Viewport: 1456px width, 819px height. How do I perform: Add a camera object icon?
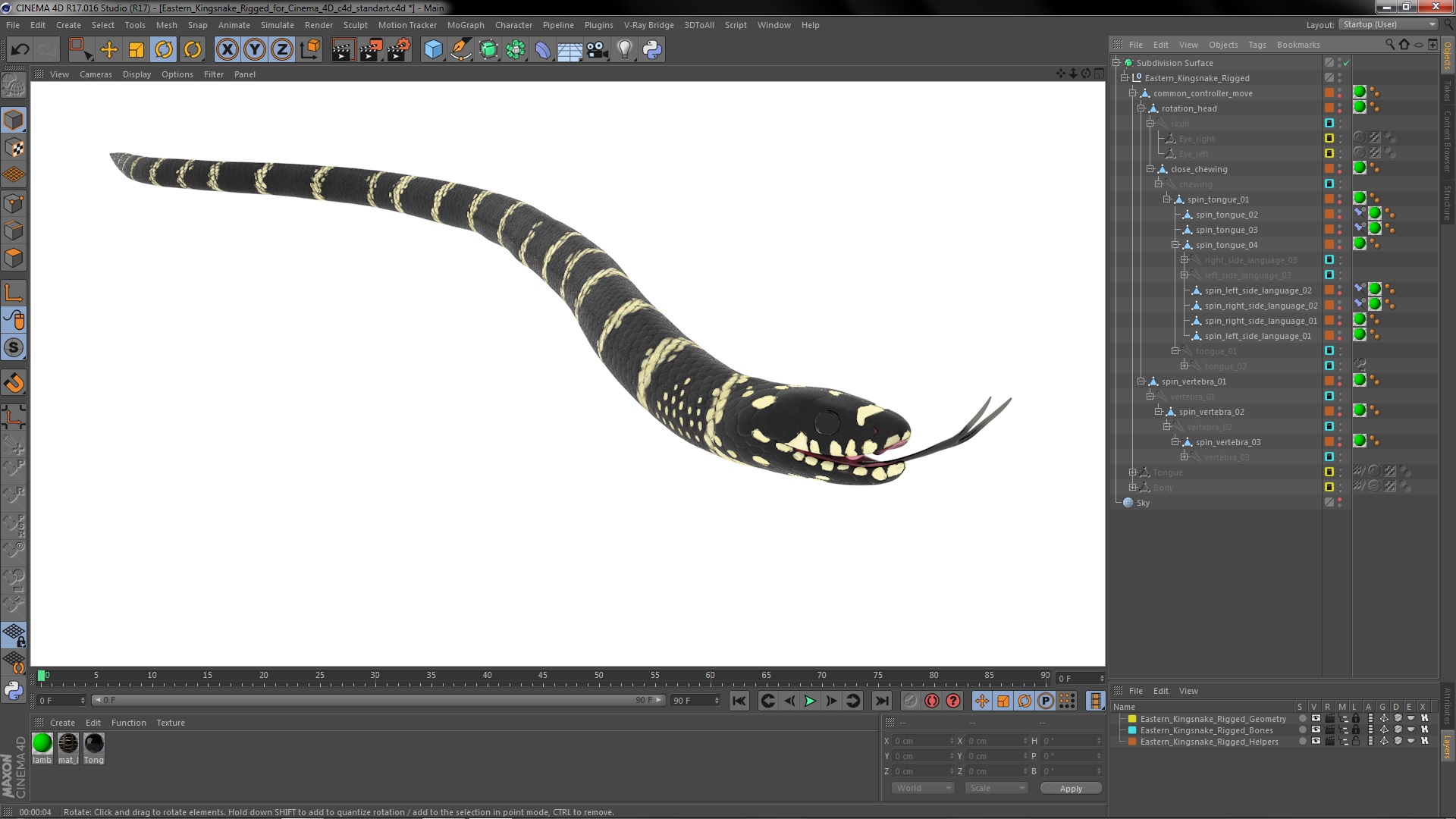click(x=597, y=50)
